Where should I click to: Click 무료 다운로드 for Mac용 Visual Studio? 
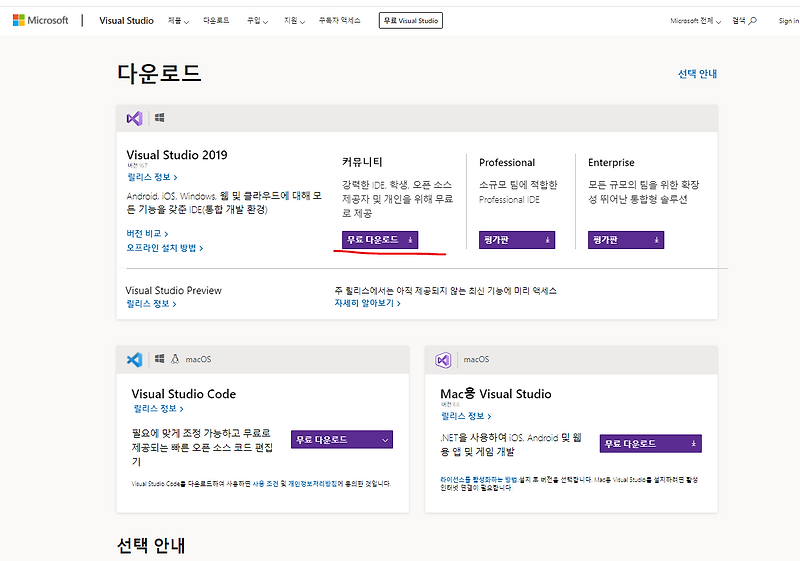pos(651,444)
